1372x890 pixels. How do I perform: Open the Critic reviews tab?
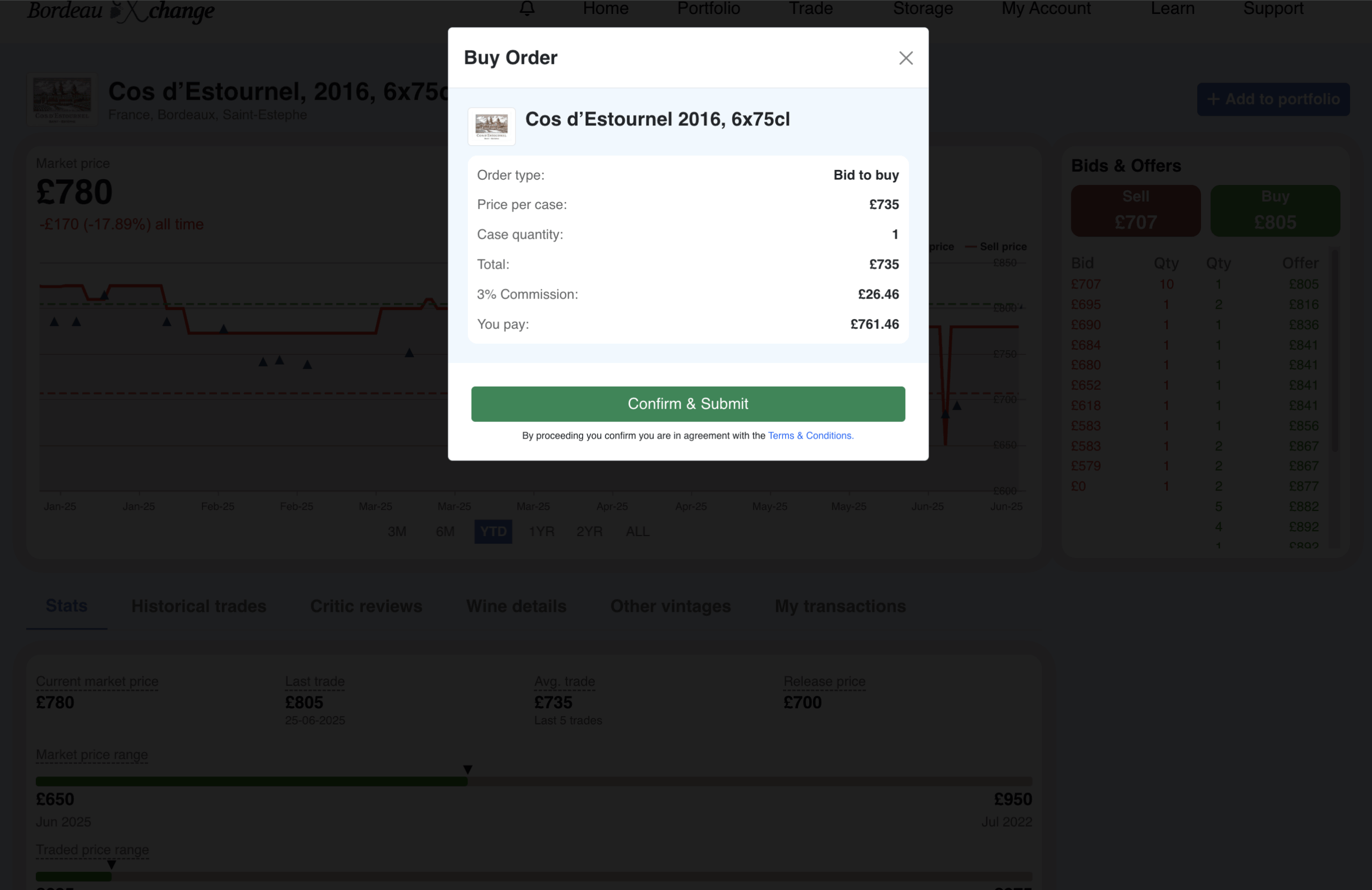pyautogui.click(x=366, y=606)
